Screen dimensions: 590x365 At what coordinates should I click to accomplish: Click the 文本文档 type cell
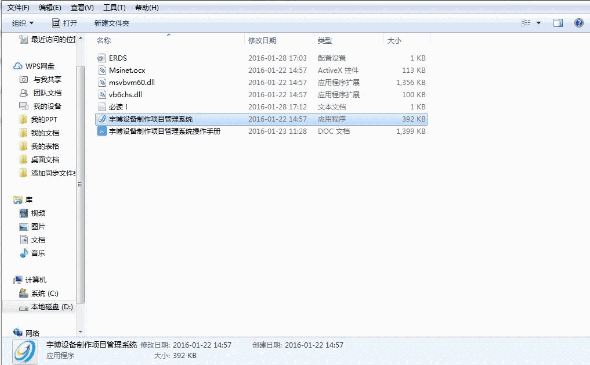[x=331, y=107]
